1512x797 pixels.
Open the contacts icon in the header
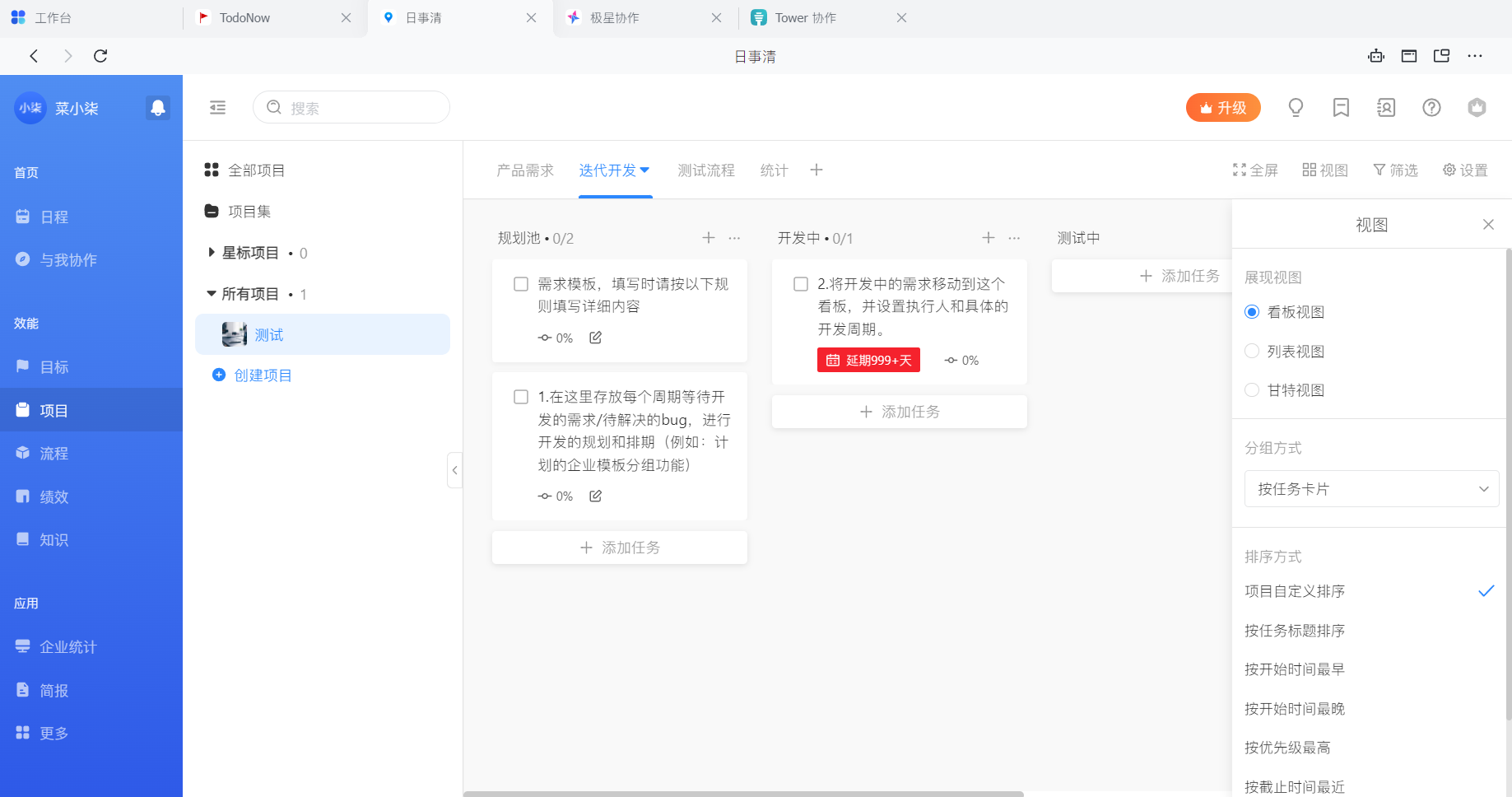1386,108
